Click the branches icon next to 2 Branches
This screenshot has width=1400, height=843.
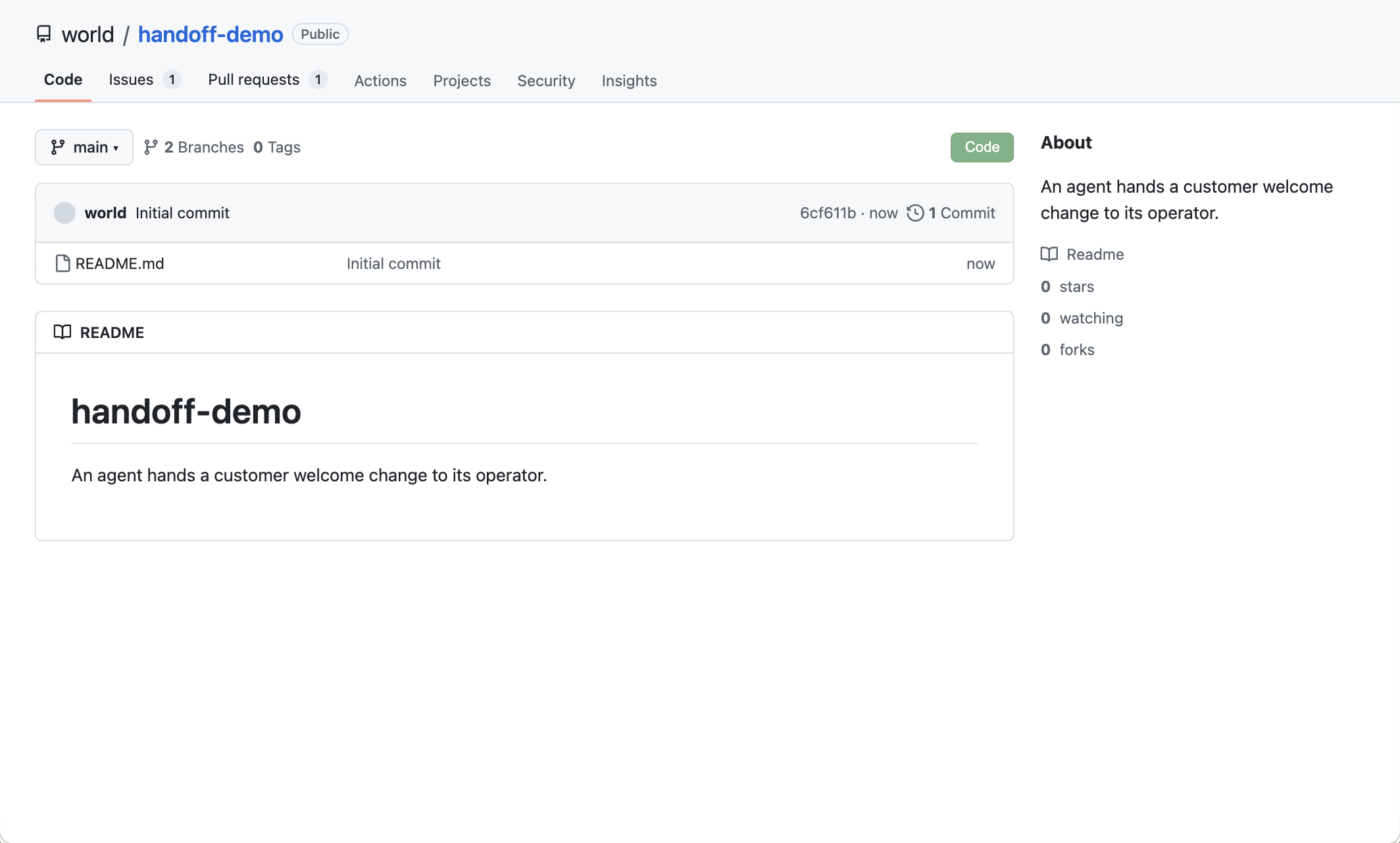pyautogui.click(x=151, y=147)
